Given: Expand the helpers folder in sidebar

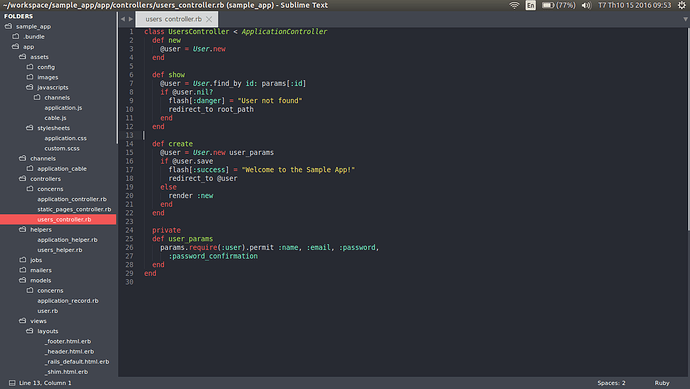Looking at the screenshot, I should (22, 229).
